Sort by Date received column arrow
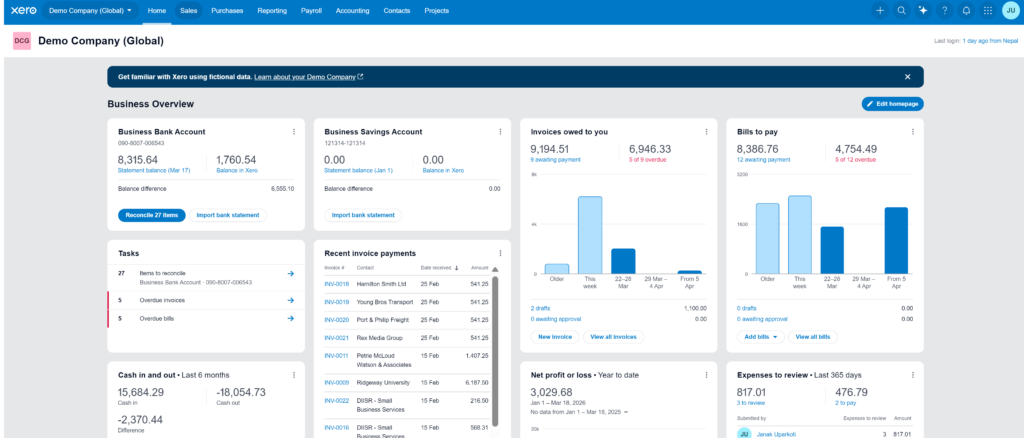 coord(458,268)
